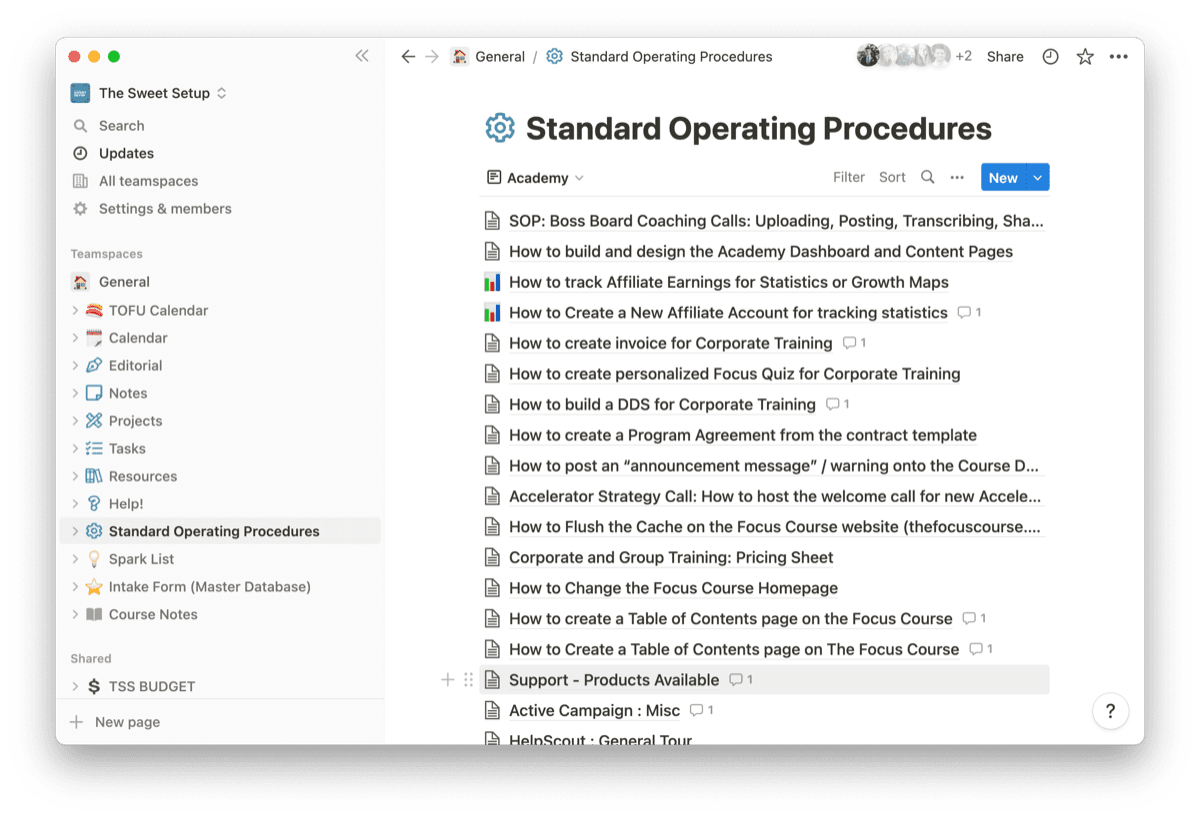1200x818 pixels.
Task: Go back using the left arrow
Action: pyautogui.click(x=408, y=57)
